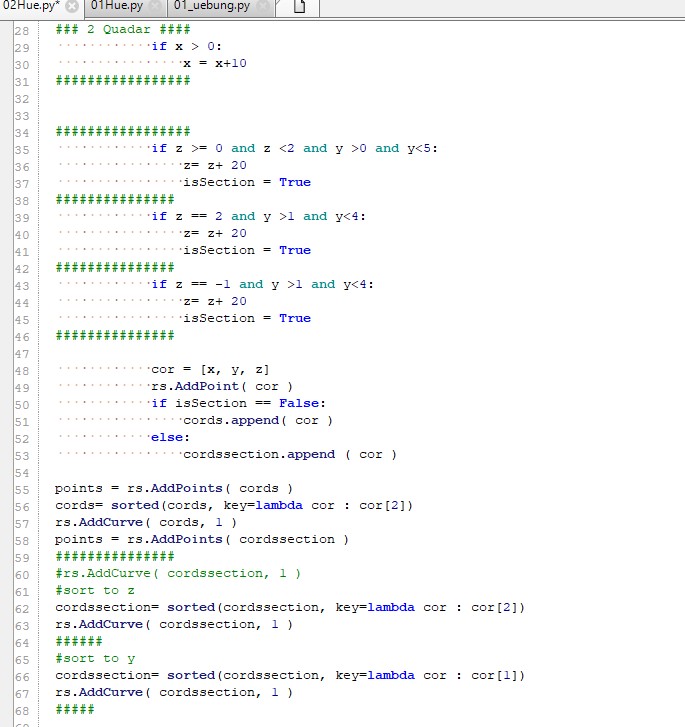Viewport: 685px width, 727px height.
Task: Click 'z= z+ 20' on line 40
Action: pos(215,233)
